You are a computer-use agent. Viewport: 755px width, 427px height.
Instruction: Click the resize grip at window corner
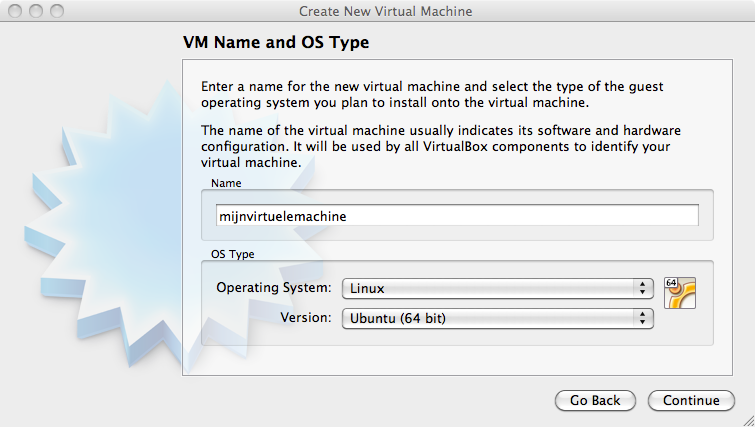(748, 421)
